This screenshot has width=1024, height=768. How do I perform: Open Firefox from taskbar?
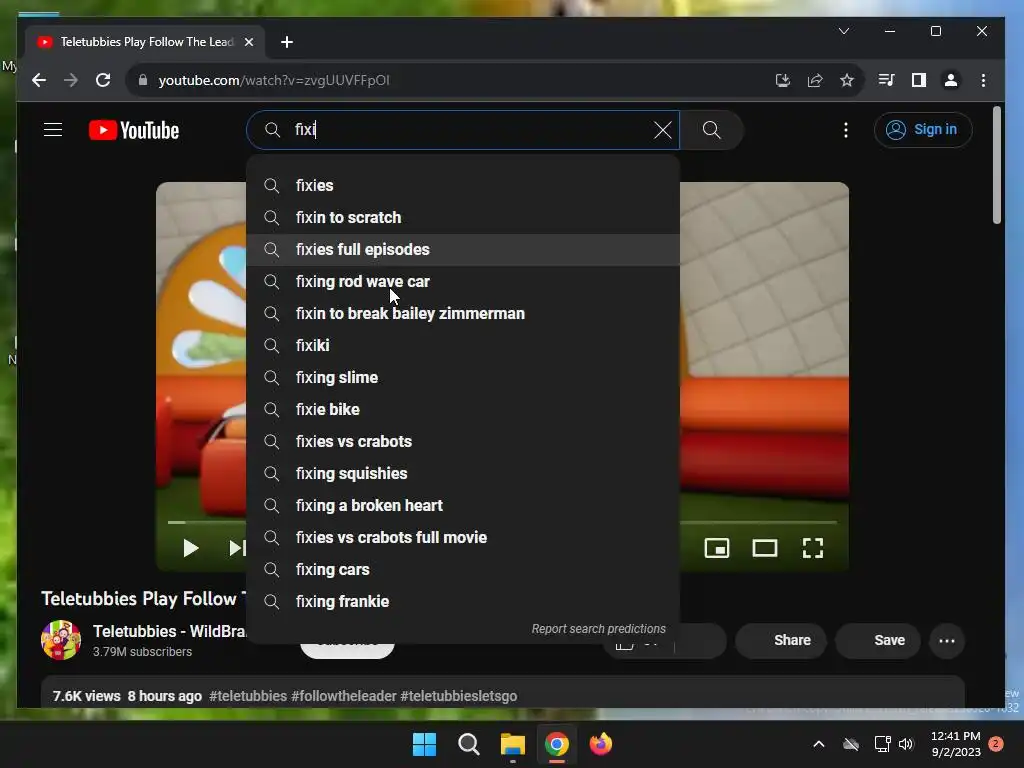[x=601, y=744]
